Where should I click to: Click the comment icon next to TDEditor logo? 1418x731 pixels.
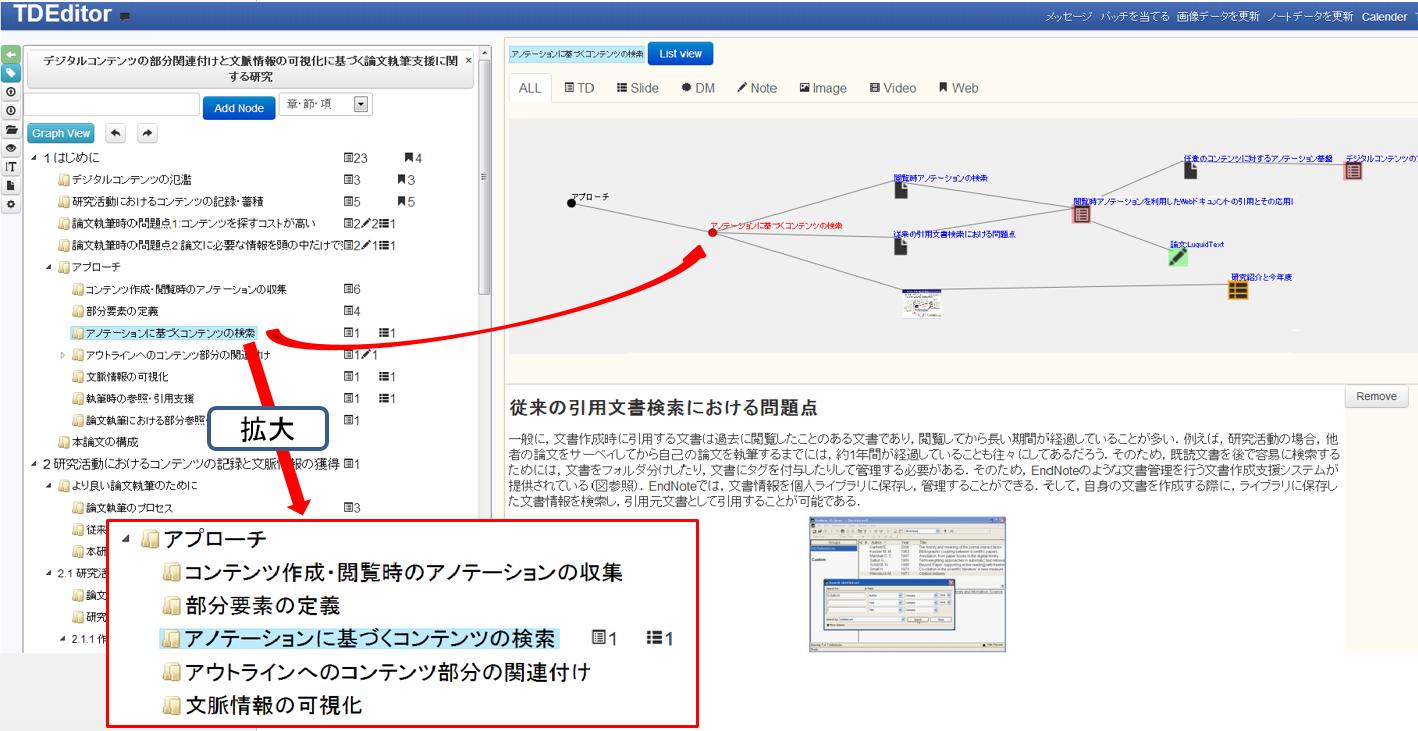coord(124,17)
